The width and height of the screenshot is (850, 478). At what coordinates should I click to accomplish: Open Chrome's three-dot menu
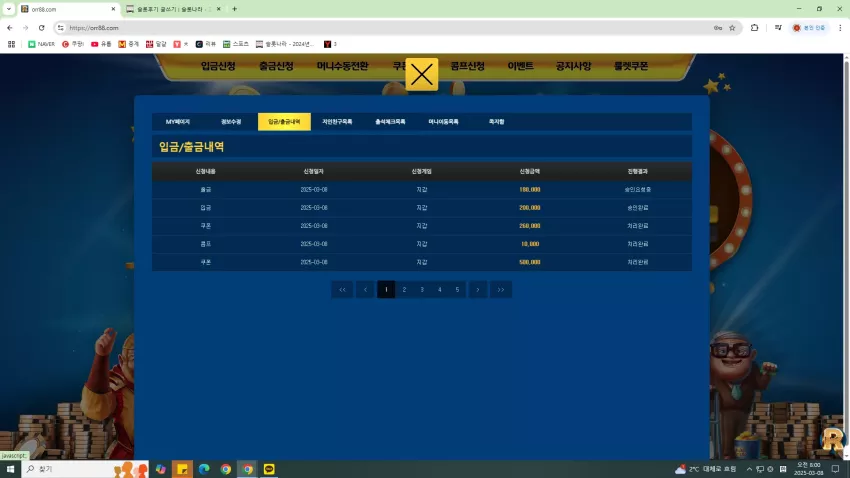point(840,28)
